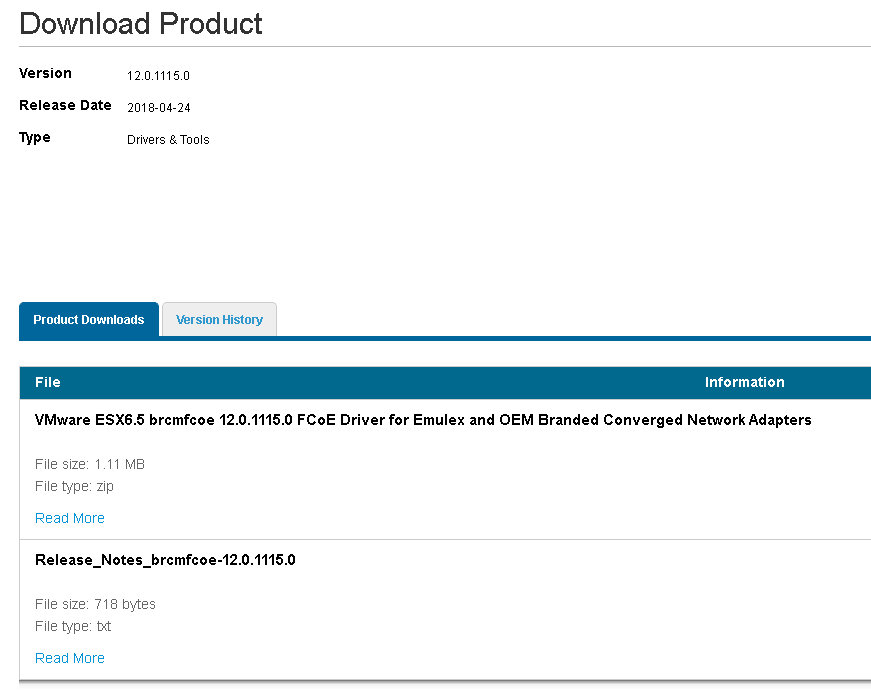Open the Product Downloads tab
The height and width of the screenshot is (698, 871).
click(x=89, y=320)
